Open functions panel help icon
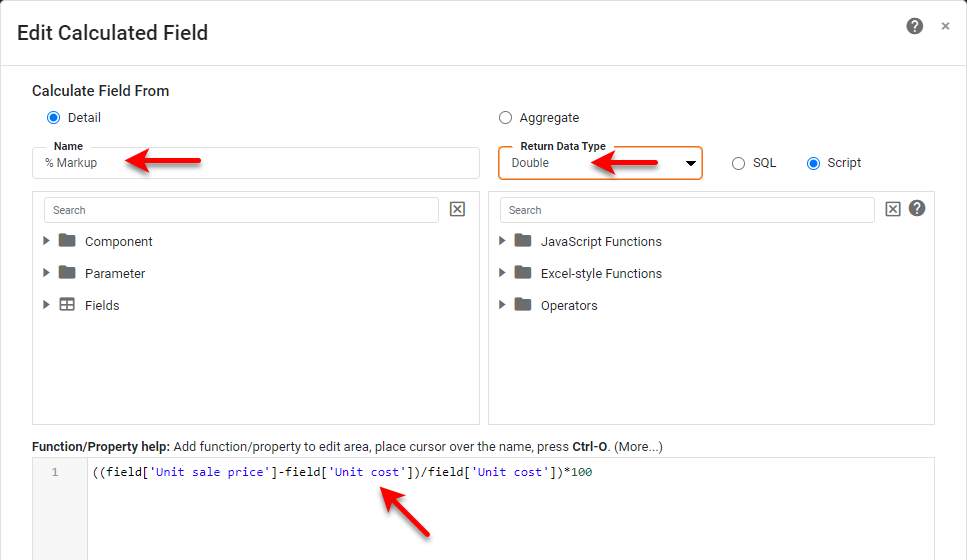This screenshot has height=560, width=967. (917, 208)
